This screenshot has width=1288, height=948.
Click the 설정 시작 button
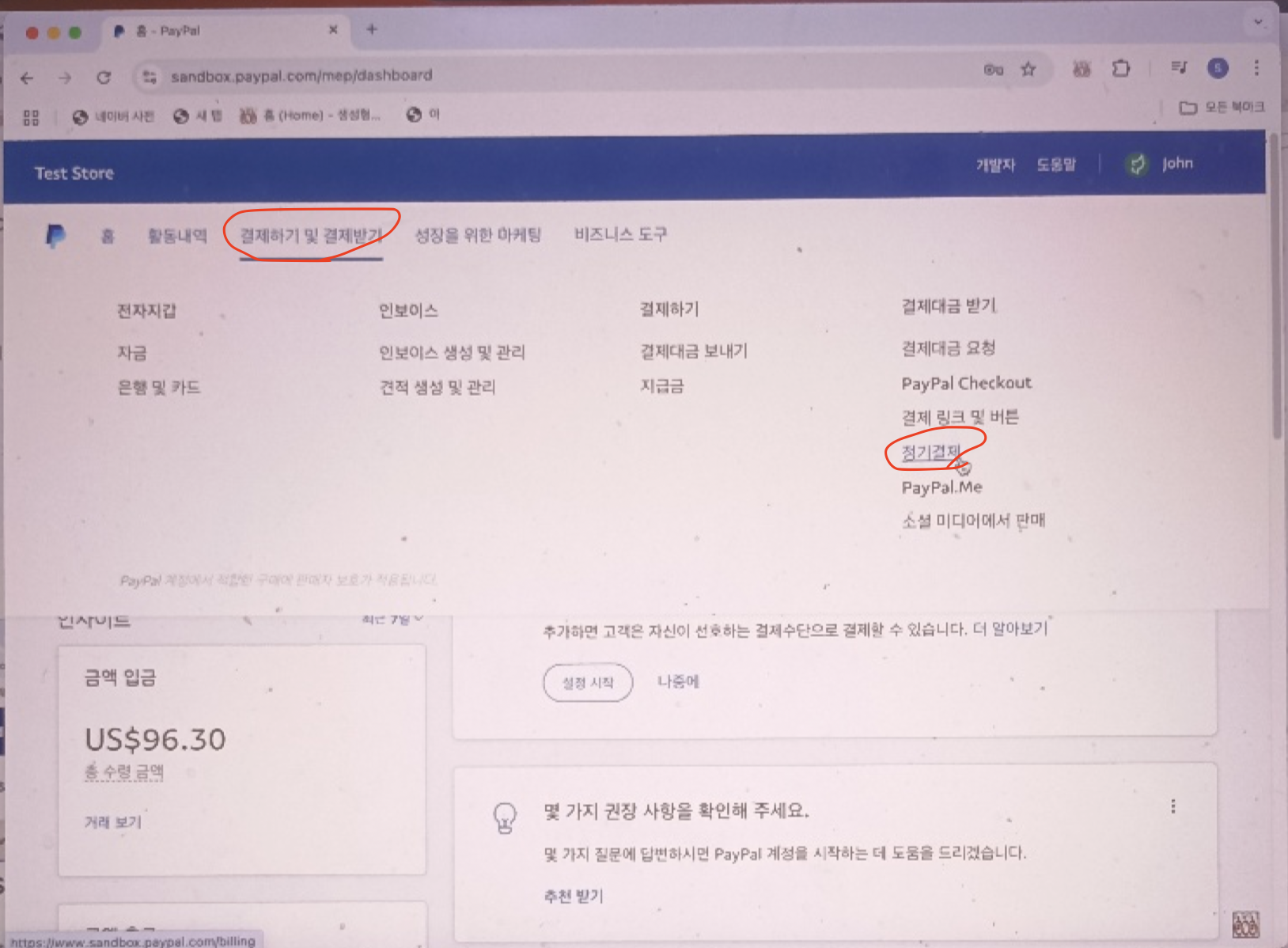(588, 682)
